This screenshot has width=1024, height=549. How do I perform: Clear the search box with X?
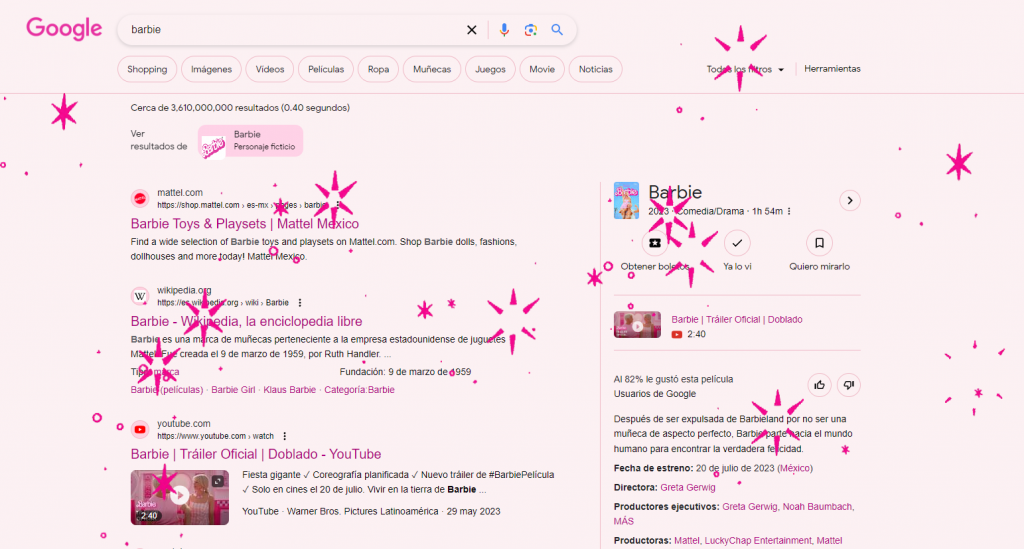472,30
